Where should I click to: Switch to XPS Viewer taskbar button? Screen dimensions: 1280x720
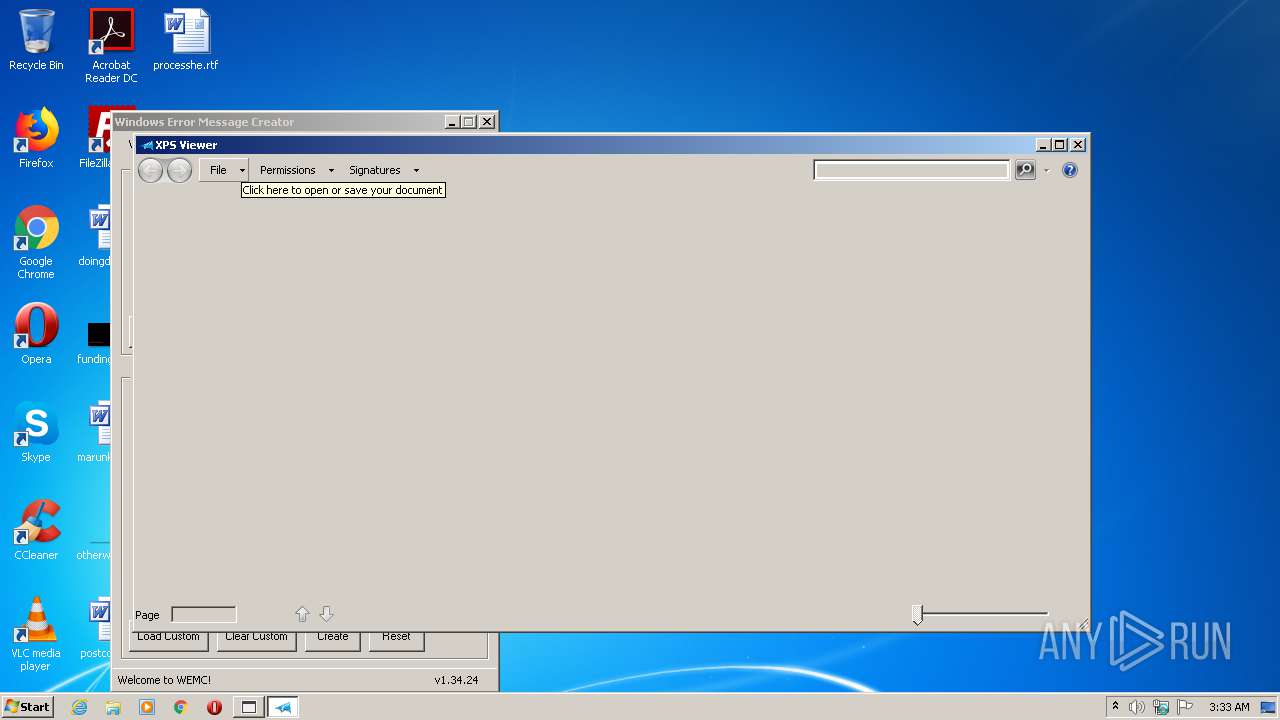(x=283, y=707)
